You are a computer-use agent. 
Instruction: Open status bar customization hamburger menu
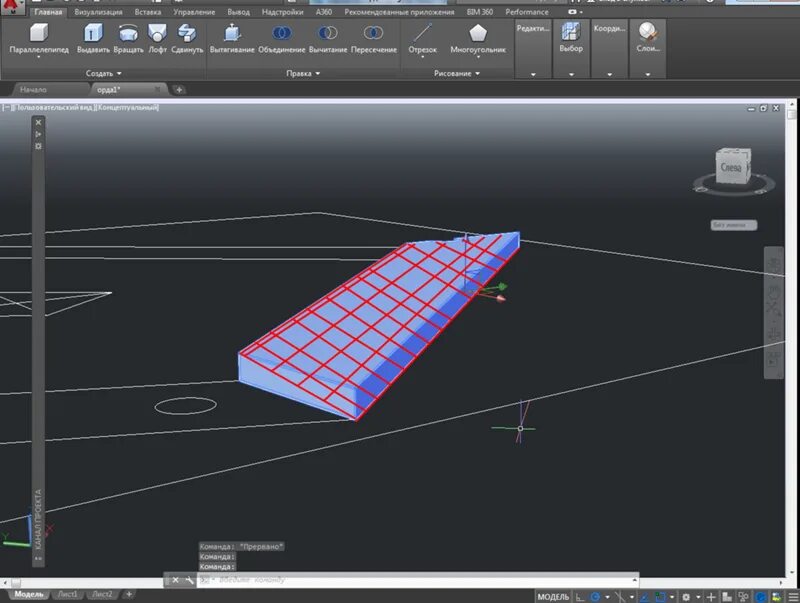[x=792, y=596]
